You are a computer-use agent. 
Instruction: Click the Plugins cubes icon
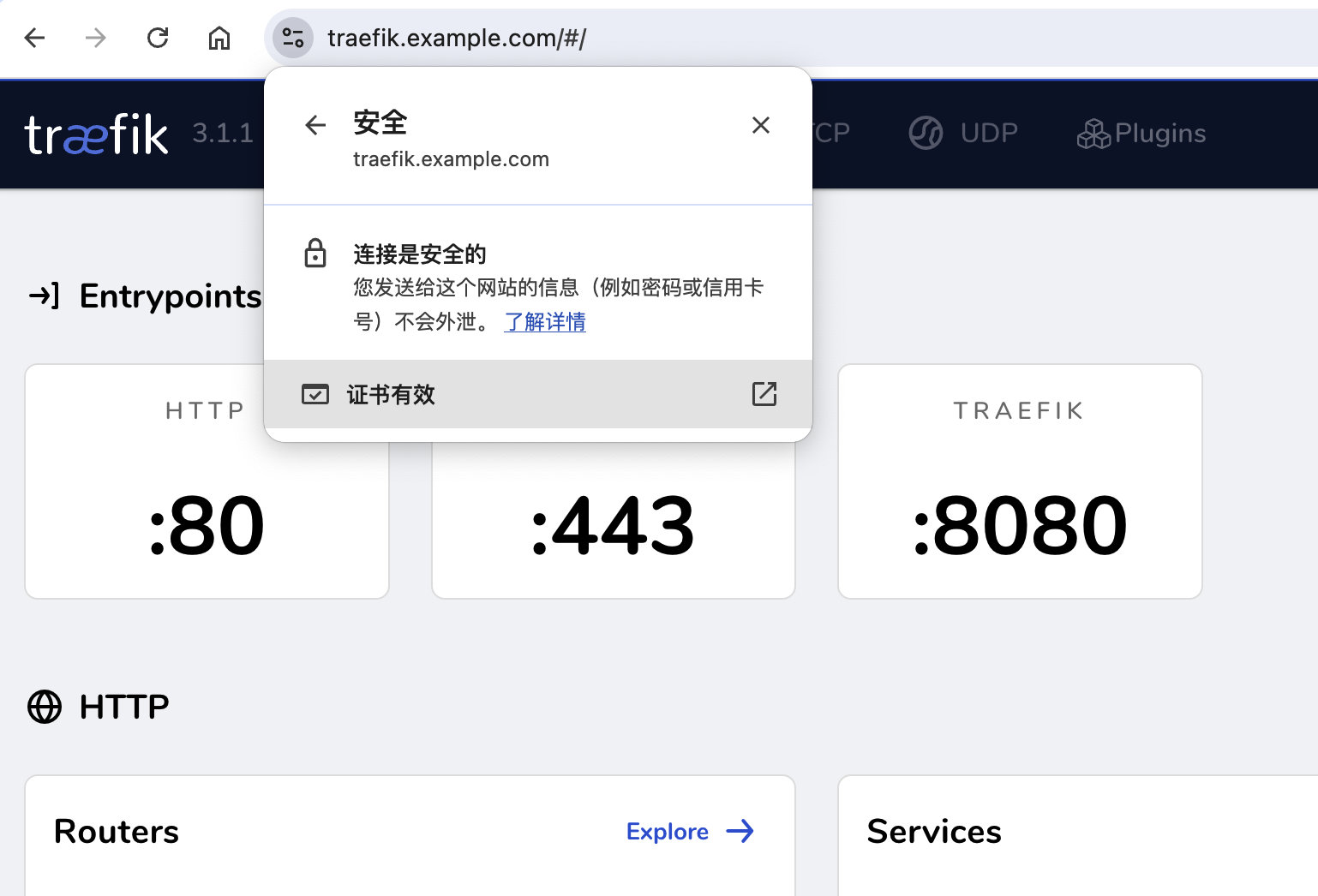(1093, 134)
